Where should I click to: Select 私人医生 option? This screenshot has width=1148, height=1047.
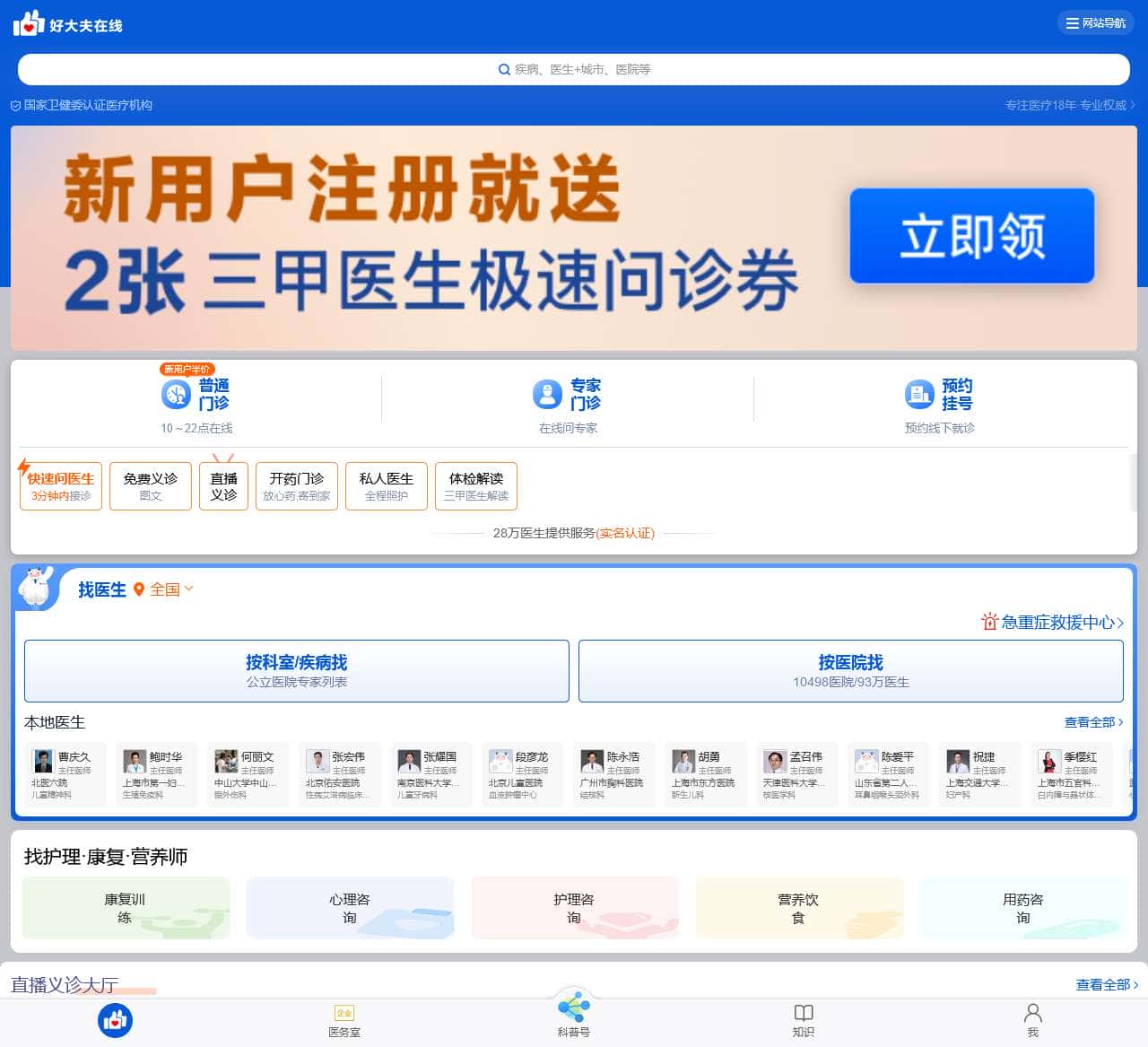tap(387, 486)
